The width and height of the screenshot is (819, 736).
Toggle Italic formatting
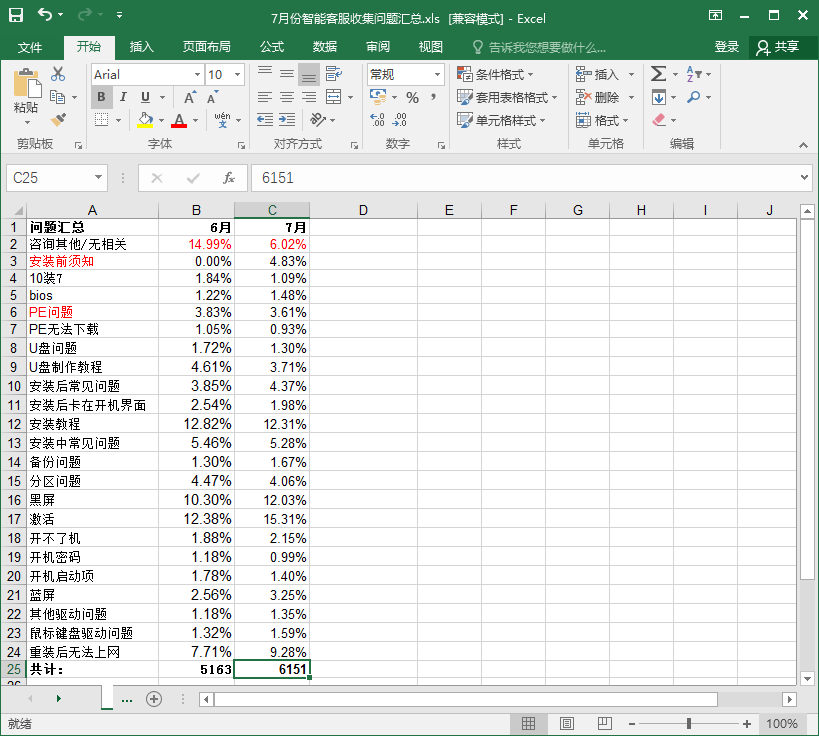[123, 97]
